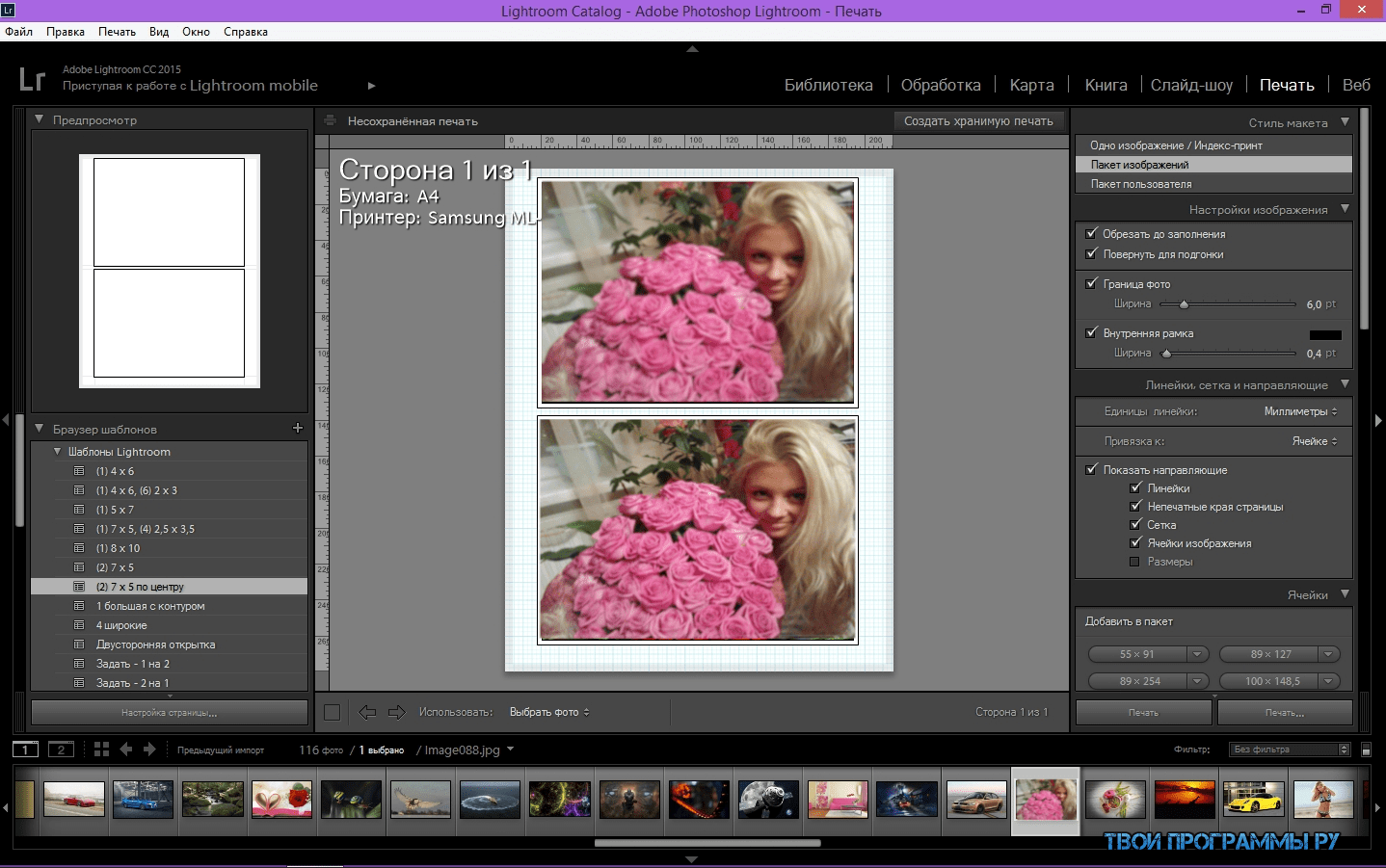1386x868 pixels.
Task: Click Настройка страницы button
Action: click(170, 713)
